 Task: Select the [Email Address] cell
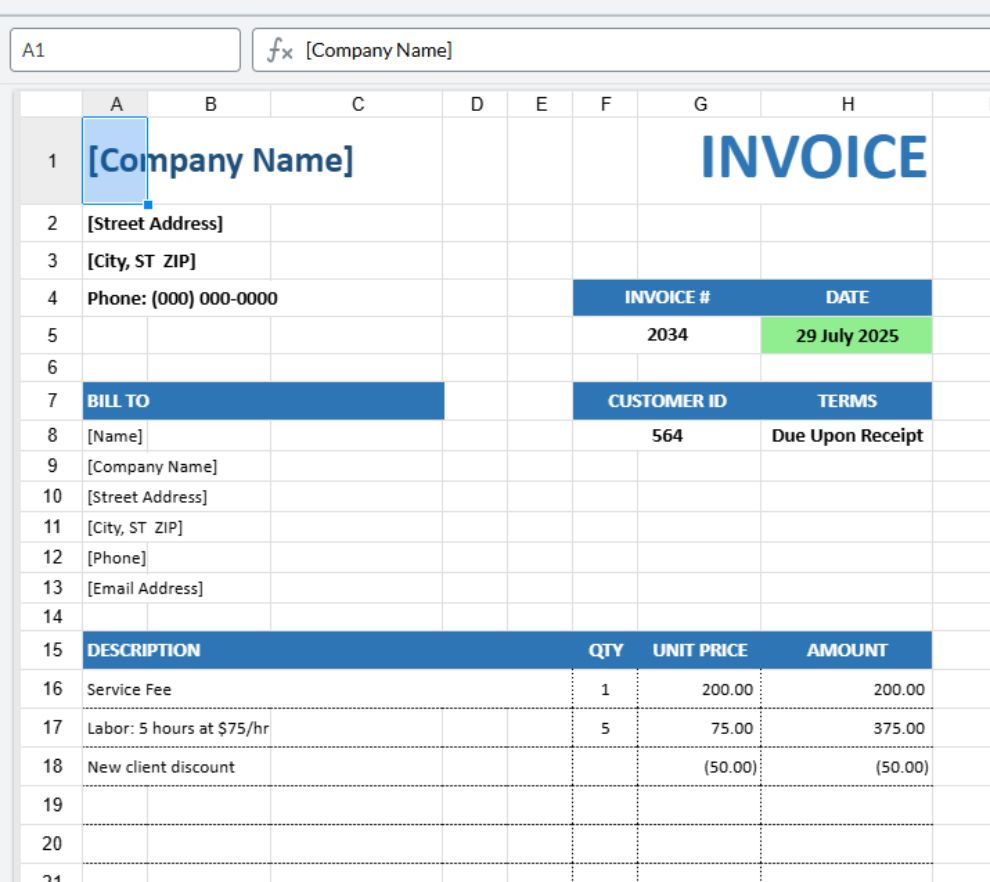[x=145, y=588]
